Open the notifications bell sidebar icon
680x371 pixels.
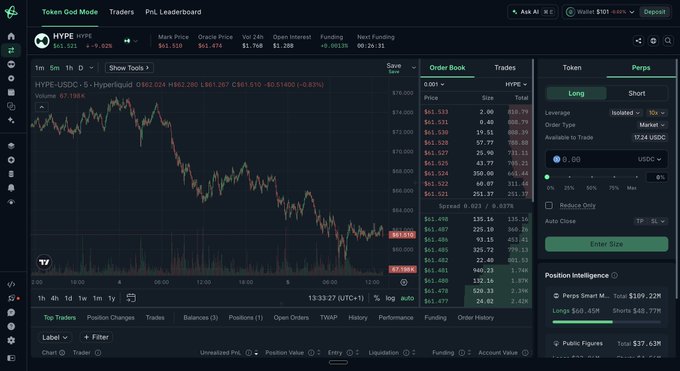11,188
